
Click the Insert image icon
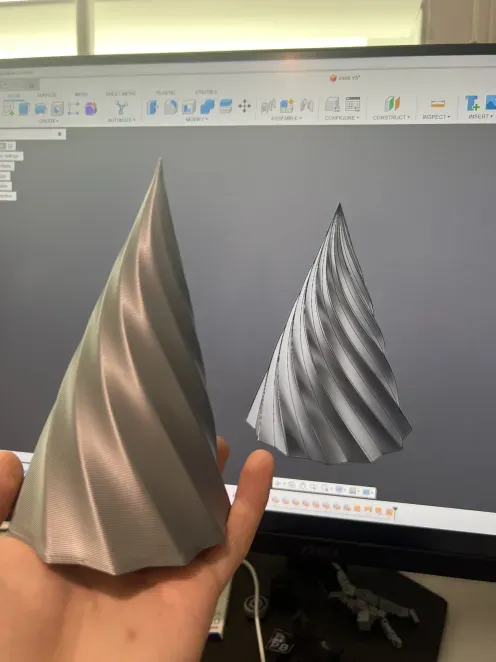(x=491, y=103)
